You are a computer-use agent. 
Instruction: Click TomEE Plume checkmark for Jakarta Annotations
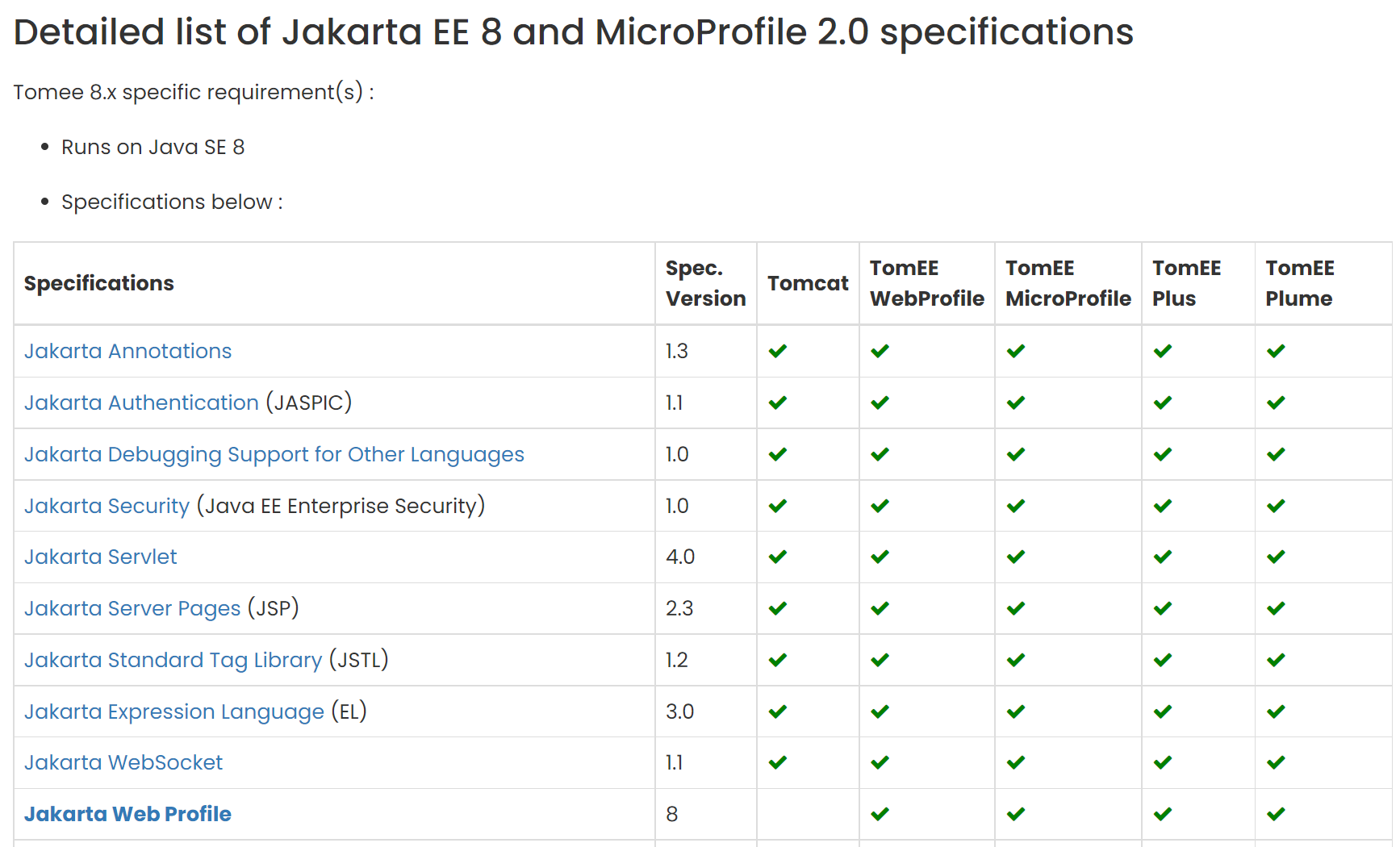pyautogui.click(x=1276, y=351)
